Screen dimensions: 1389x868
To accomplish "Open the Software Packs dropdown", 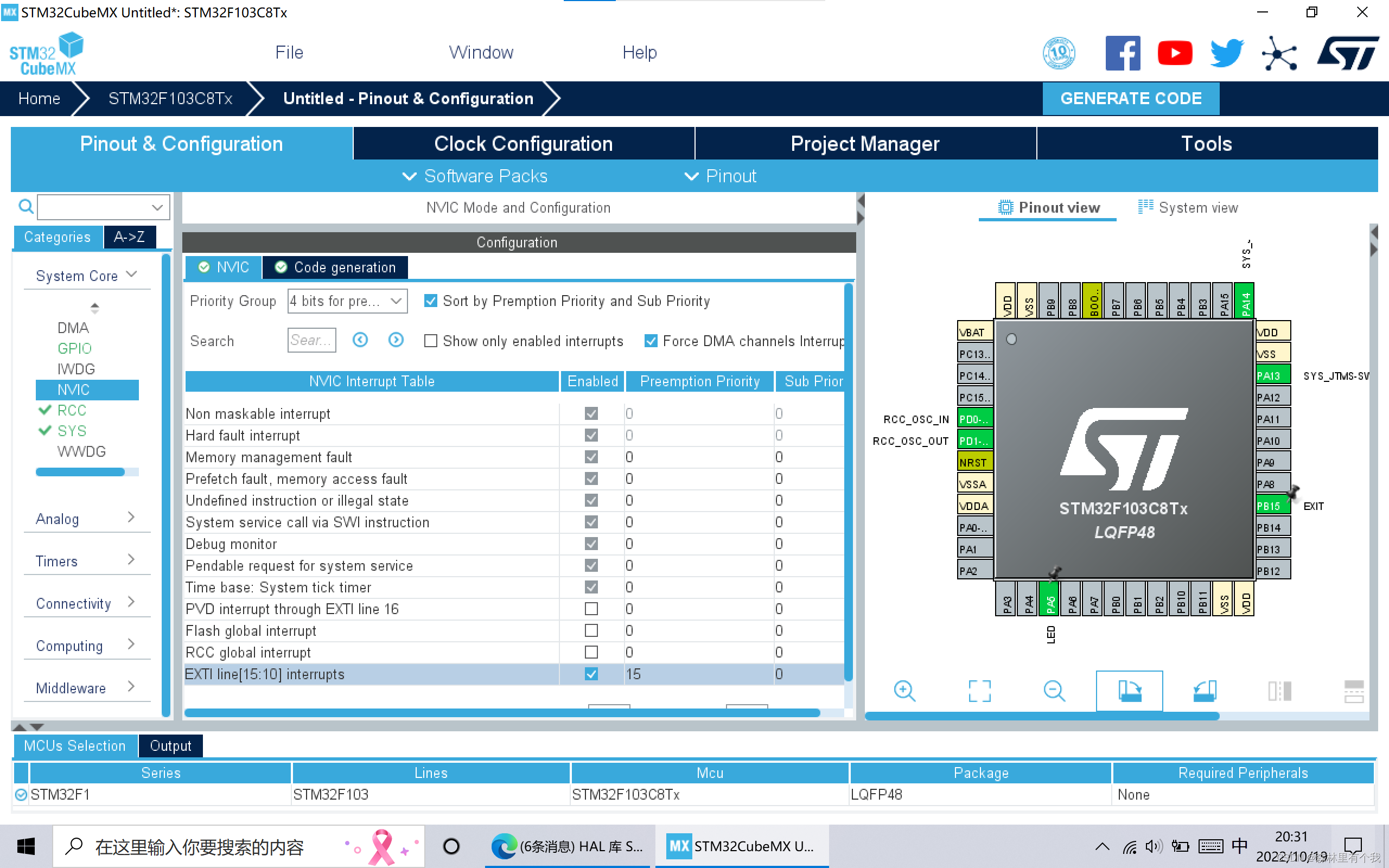I will click(475, 176).
